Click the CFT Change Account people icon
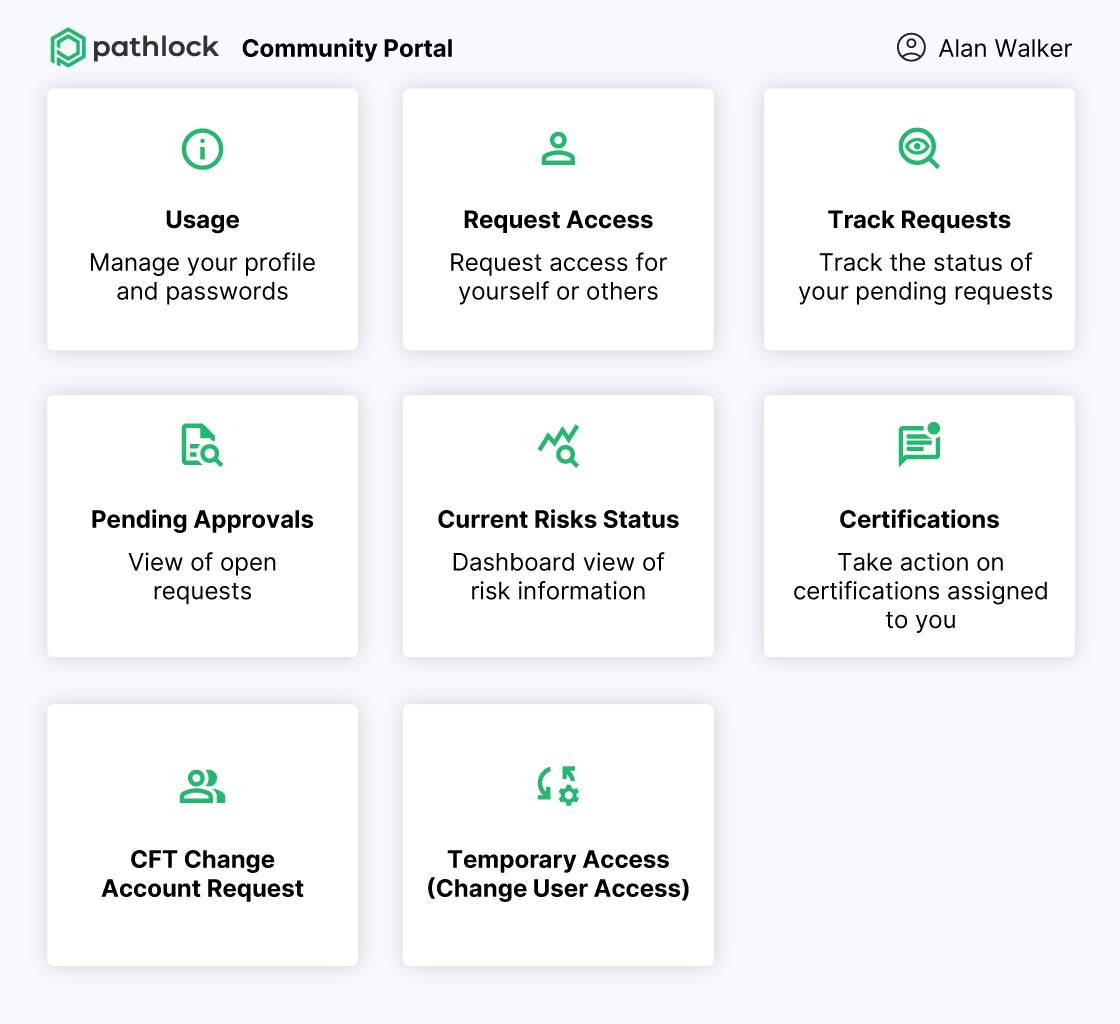The height and width of the screenshot is (1024, 1120). [x=202, y=786]
